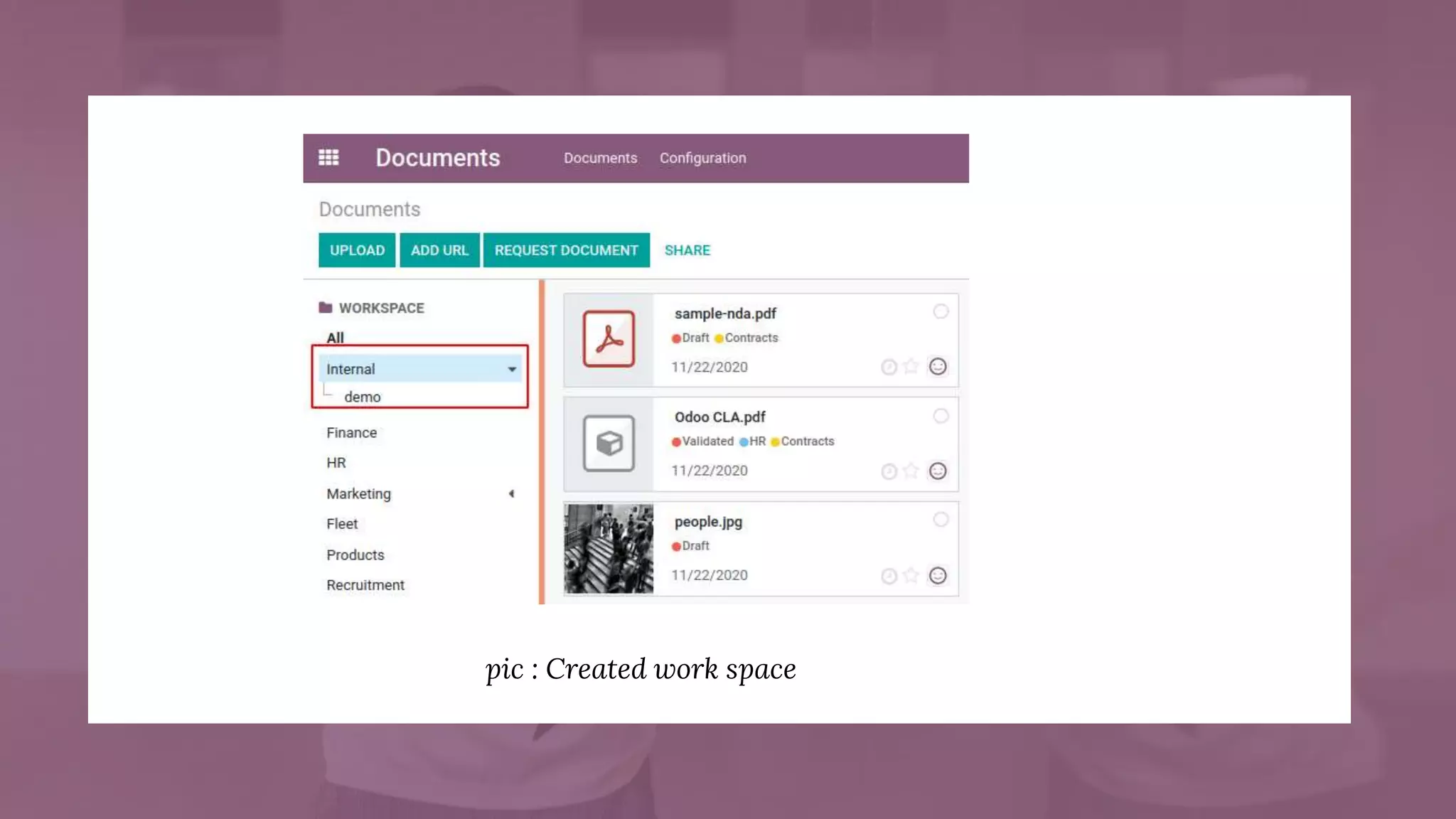Click the red Draft tag on sample-nda.pdf
The image size is (1456, 819).
pyautogui.click(x=690, y=338)
